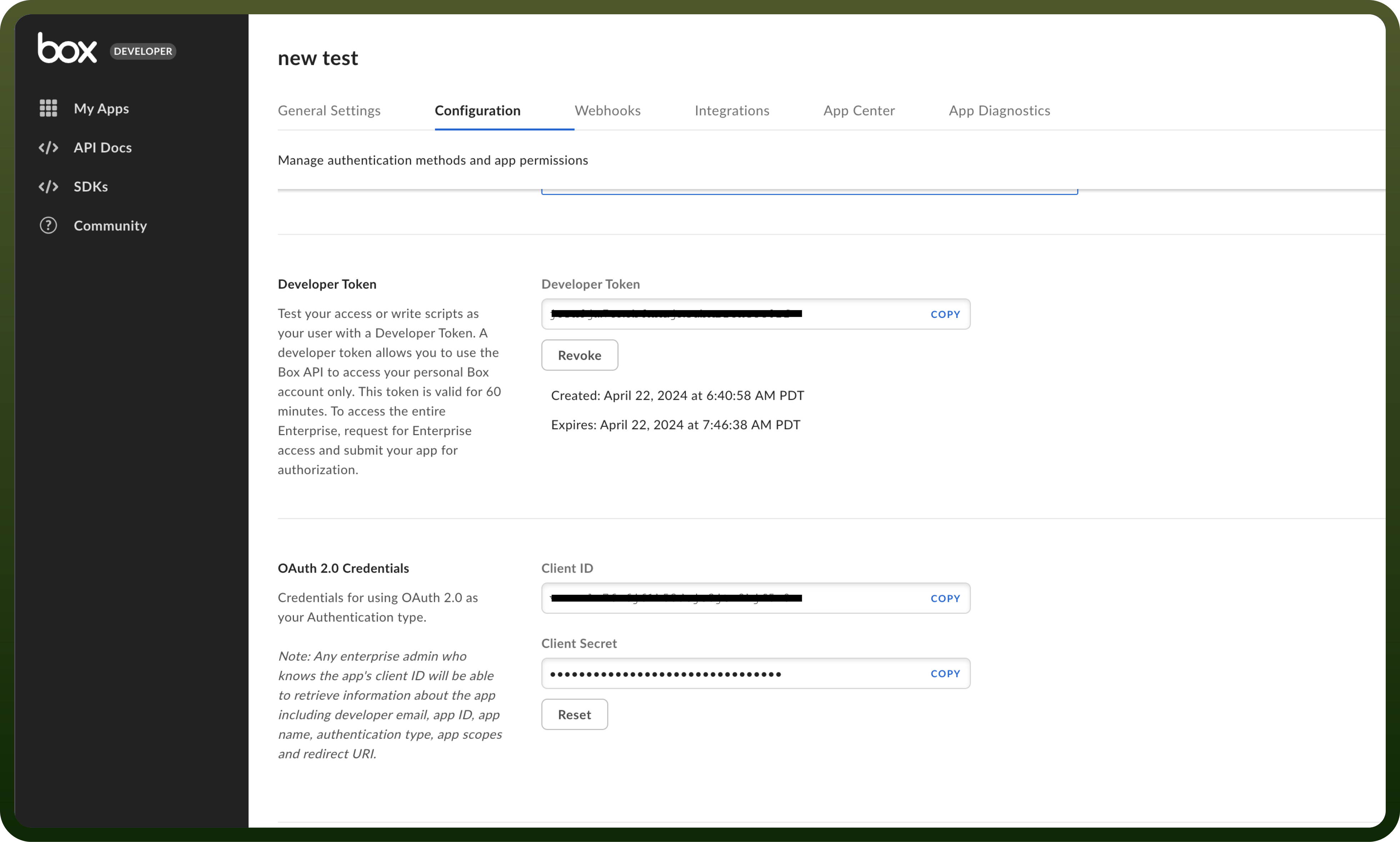Open the App Center tab
The image size is (1400, 842).
(x=859, y=111)
